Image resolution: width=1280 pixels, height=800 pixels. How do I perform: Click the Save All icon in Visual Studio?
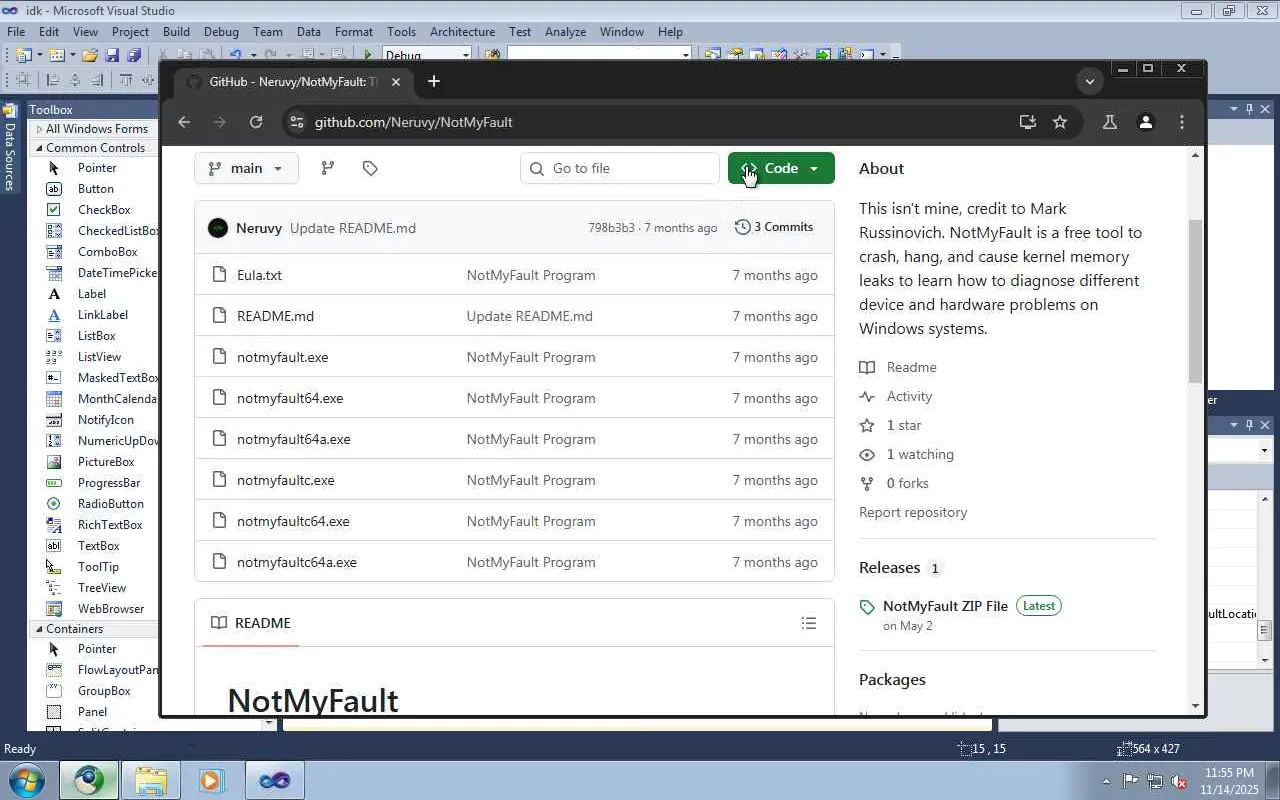point(134,55)
